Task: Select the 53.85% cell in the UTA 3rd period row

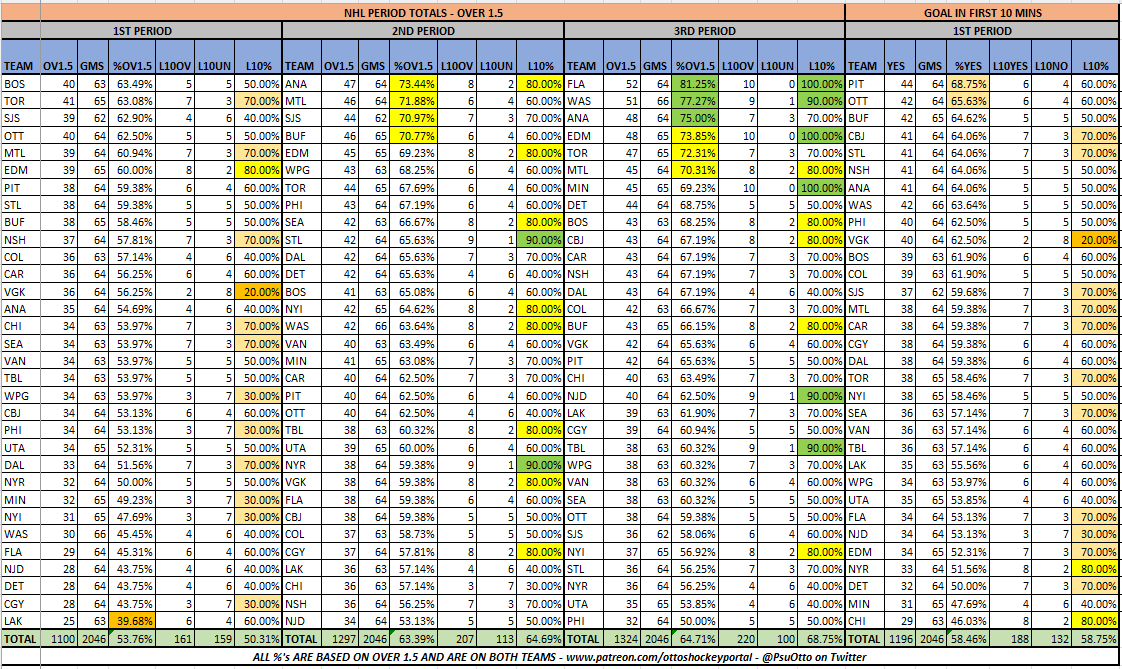Action: point(695,603)
